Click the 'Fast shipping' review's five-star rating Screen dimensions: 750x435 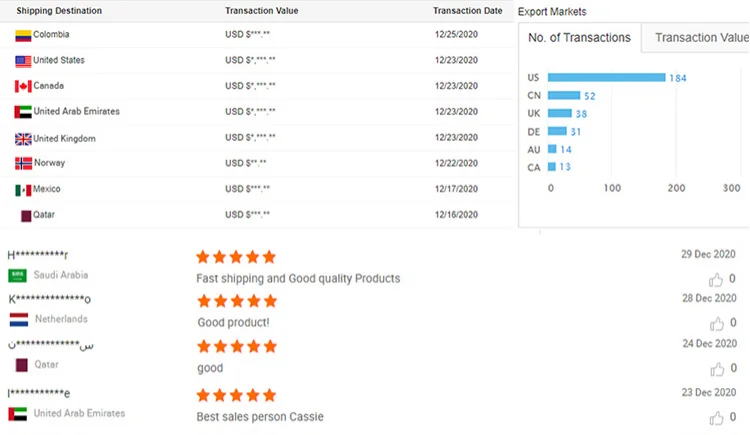click(235, 257)
